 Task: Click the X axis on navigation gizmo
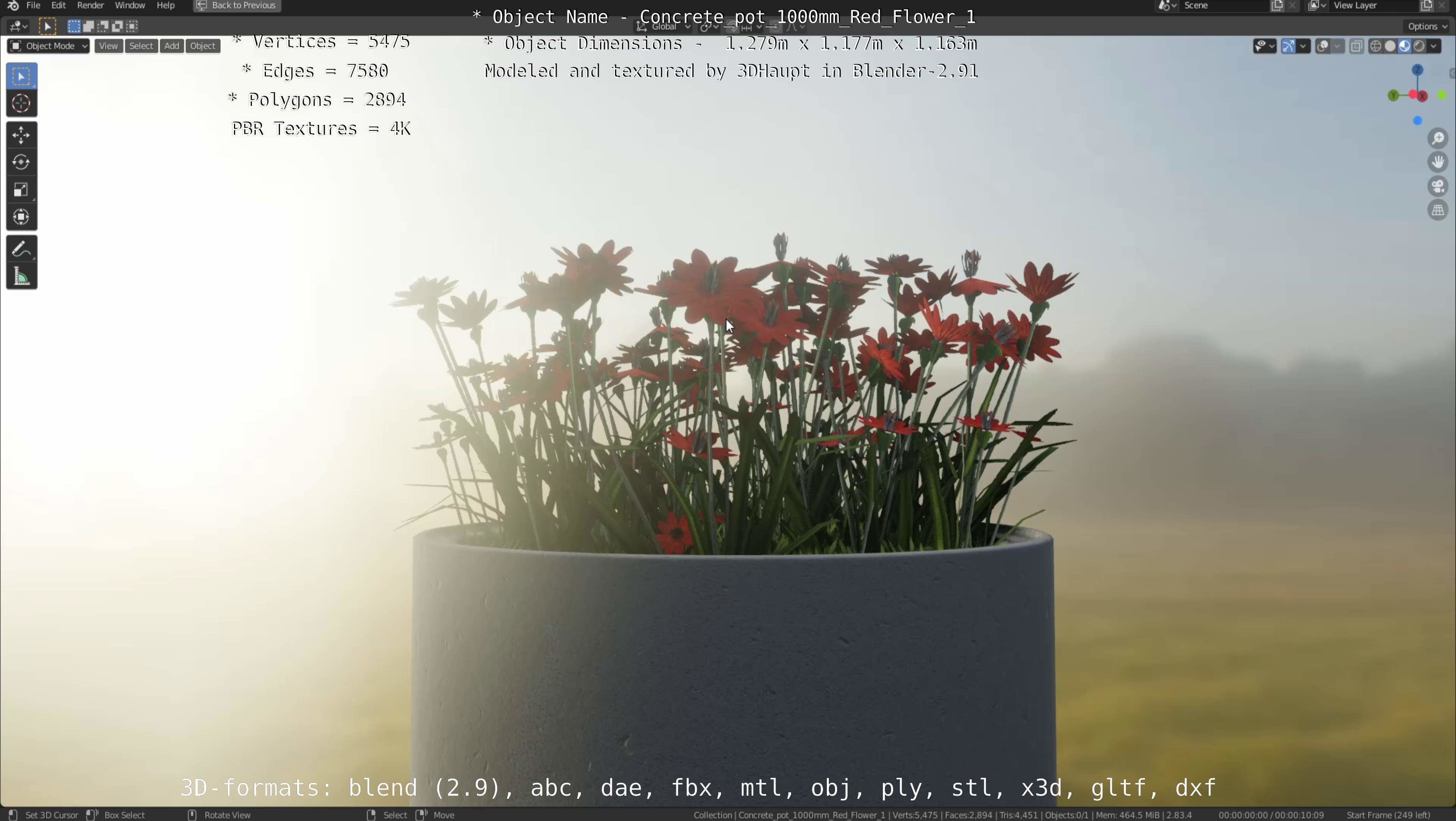click(1422, 96)
